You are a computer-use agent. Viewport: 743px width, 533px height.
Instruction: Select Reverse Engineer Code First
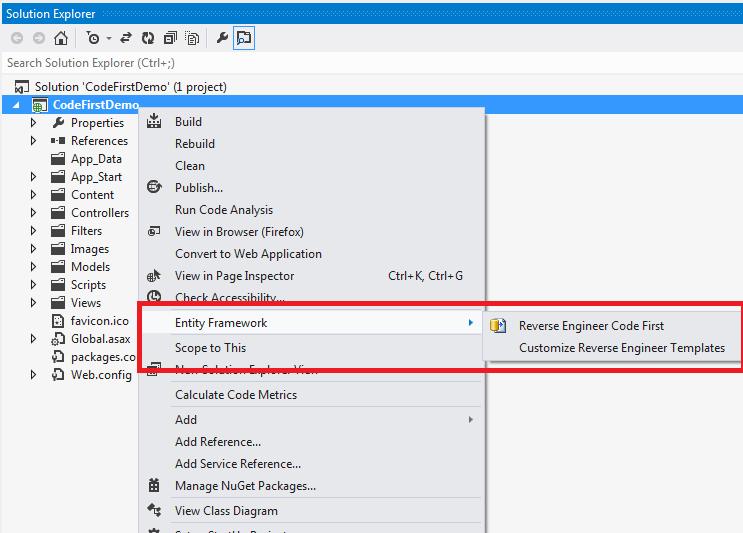(591, 326)
